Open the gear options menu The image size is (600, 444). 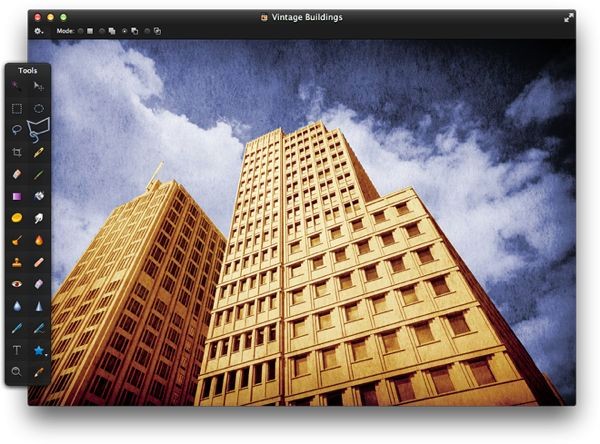[x=39, y=31]
